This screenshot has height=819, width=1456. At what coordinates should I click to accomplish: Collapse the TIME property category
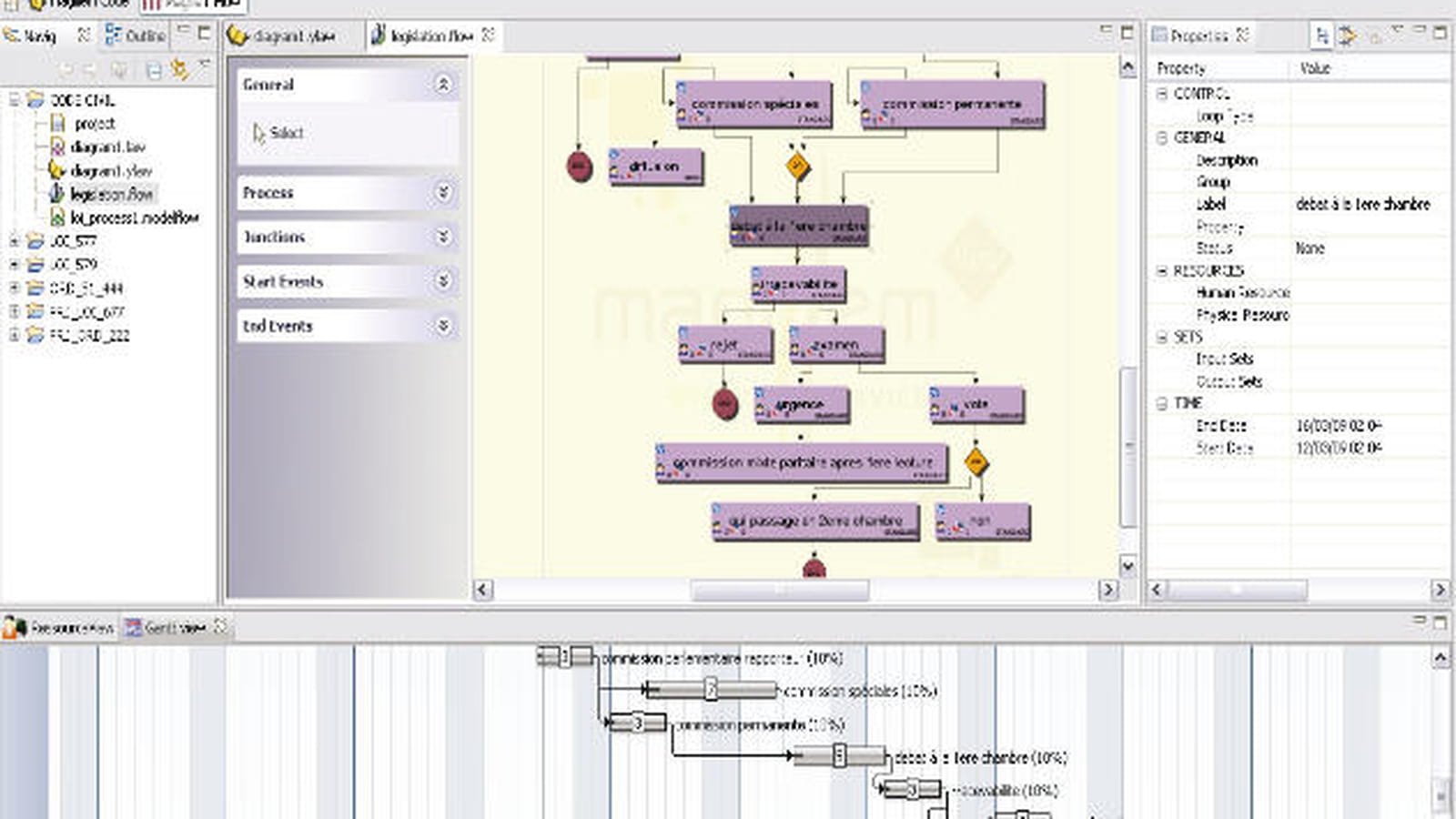point(1162,403)
